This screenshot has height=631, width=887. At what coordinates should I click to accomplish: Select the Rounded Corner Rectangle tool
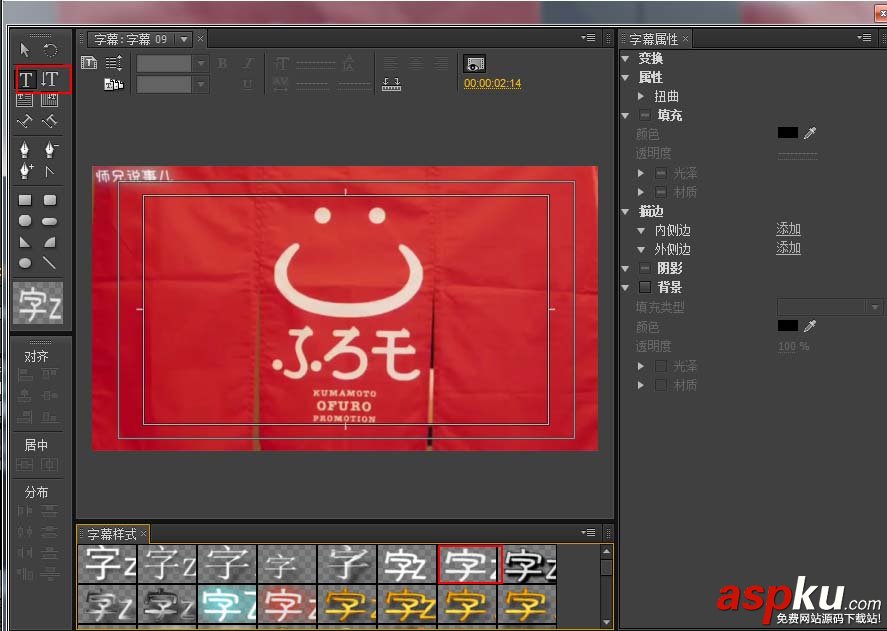[x=50, y=200]
